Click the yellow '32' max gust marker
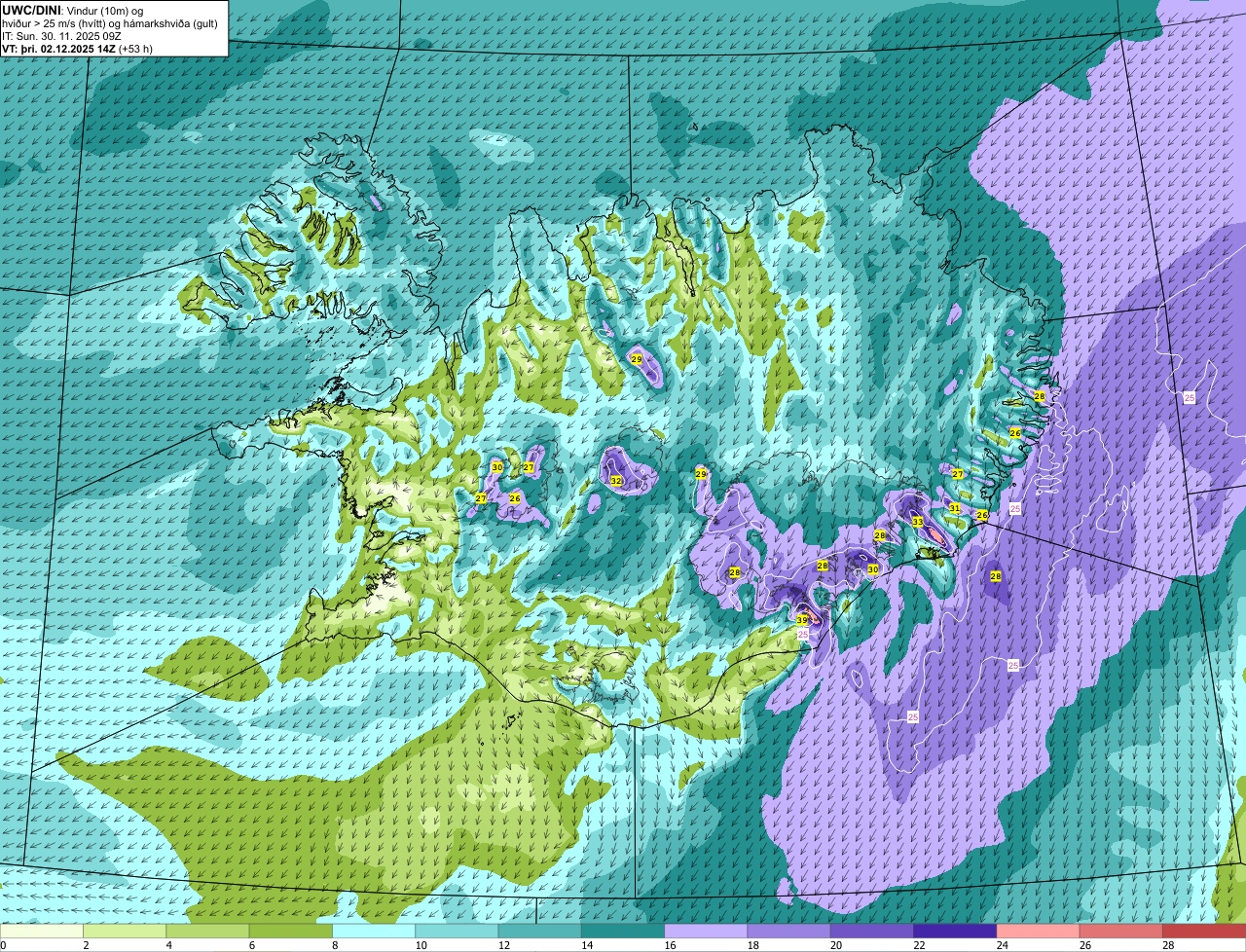The width and height of the screenshot is (1246, 952). (x=616, y=481)
